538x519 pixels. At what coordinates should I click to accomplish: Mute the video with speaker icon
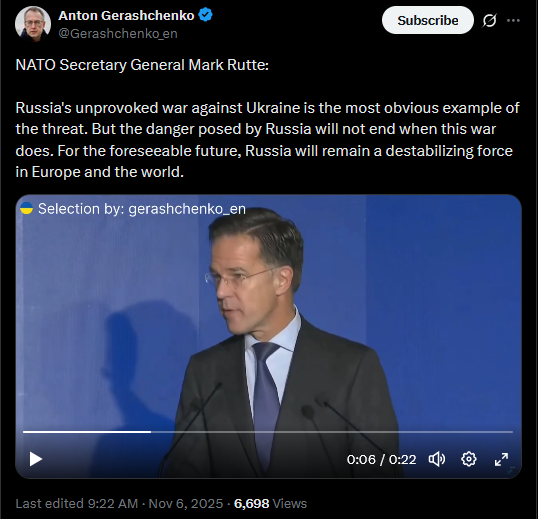[437, 459]
